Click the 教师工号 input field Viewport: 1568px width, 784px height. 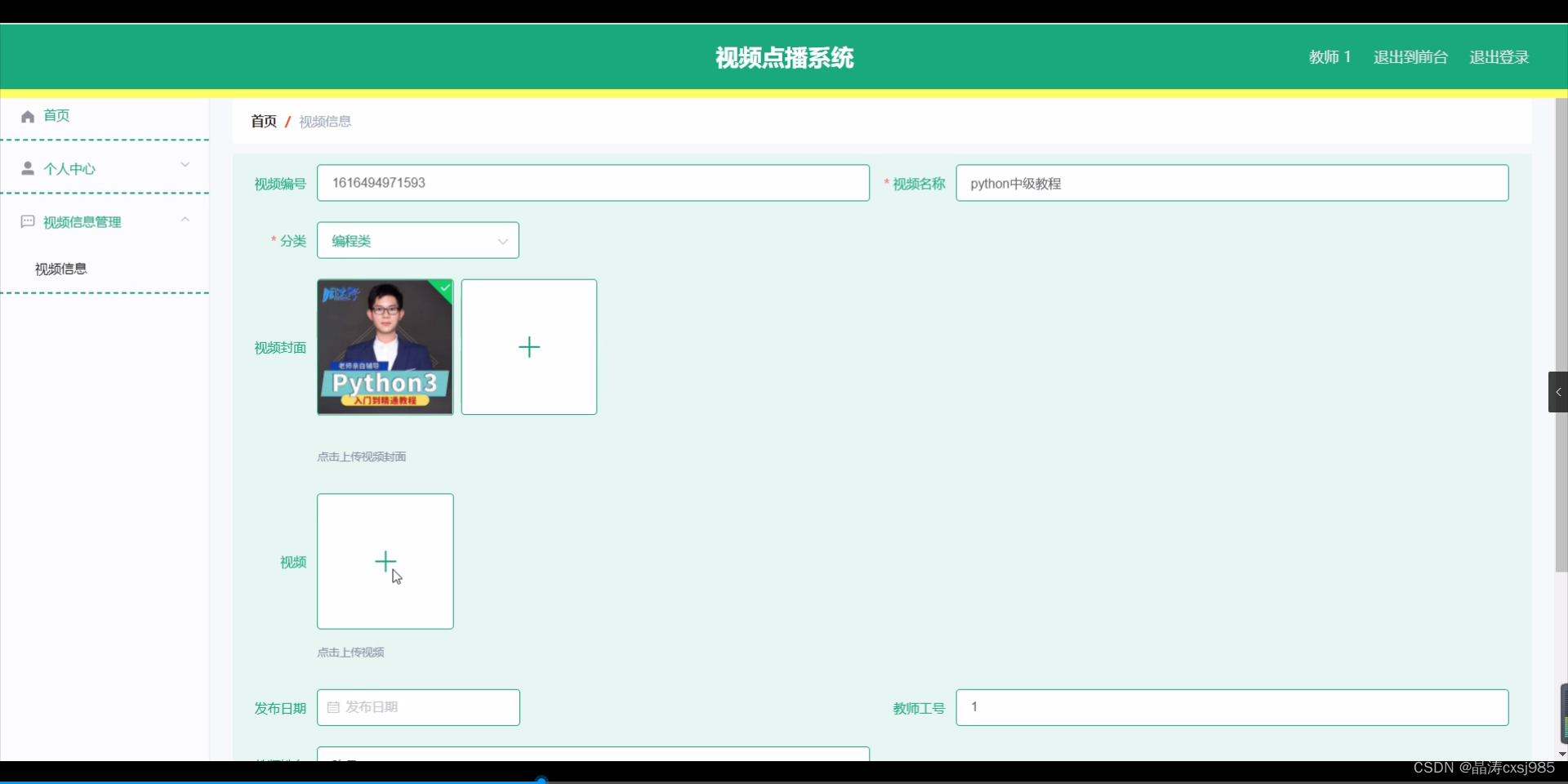pyautogui.click(x=1232, y=707)
